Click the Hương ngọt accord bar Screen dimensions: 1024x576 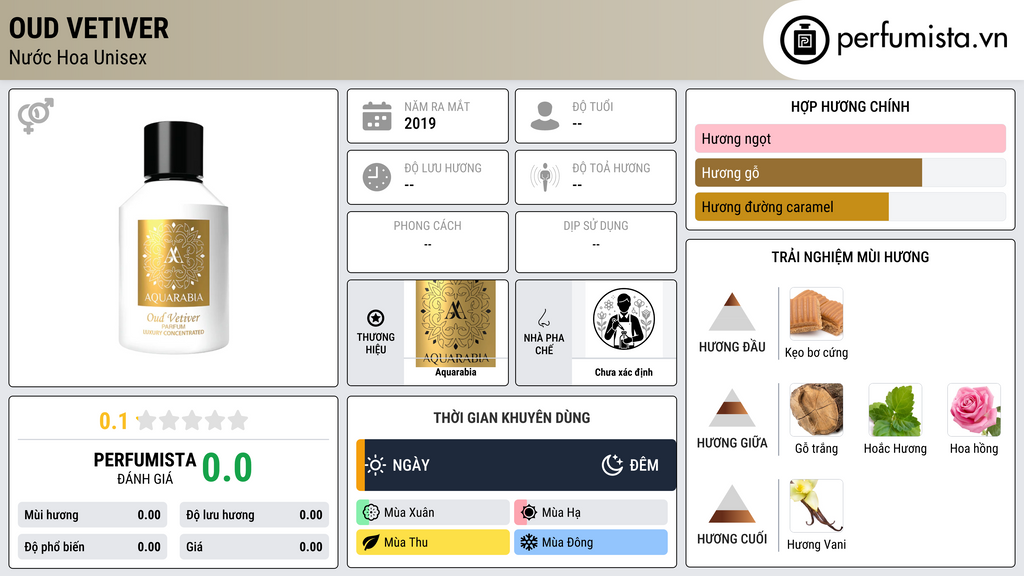[850, 138]
